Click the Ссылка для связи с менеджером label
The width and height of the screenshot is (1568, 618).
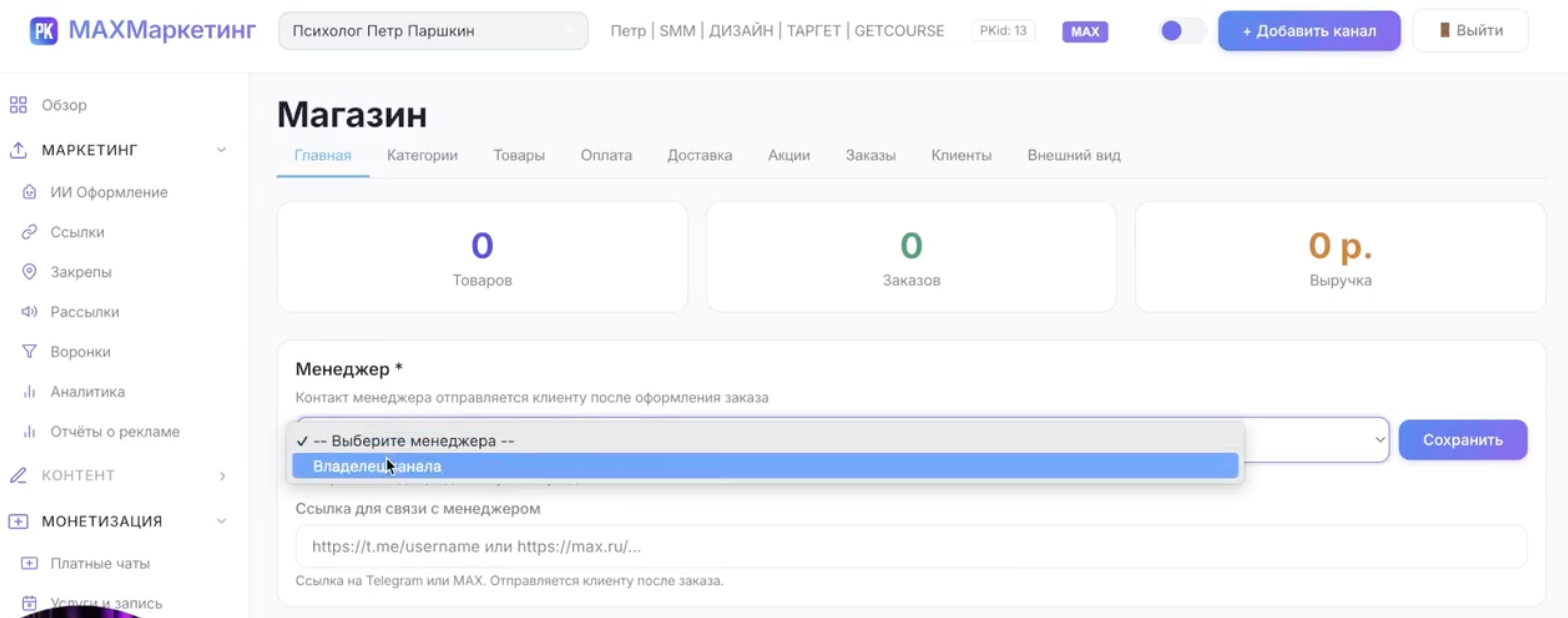418,508
